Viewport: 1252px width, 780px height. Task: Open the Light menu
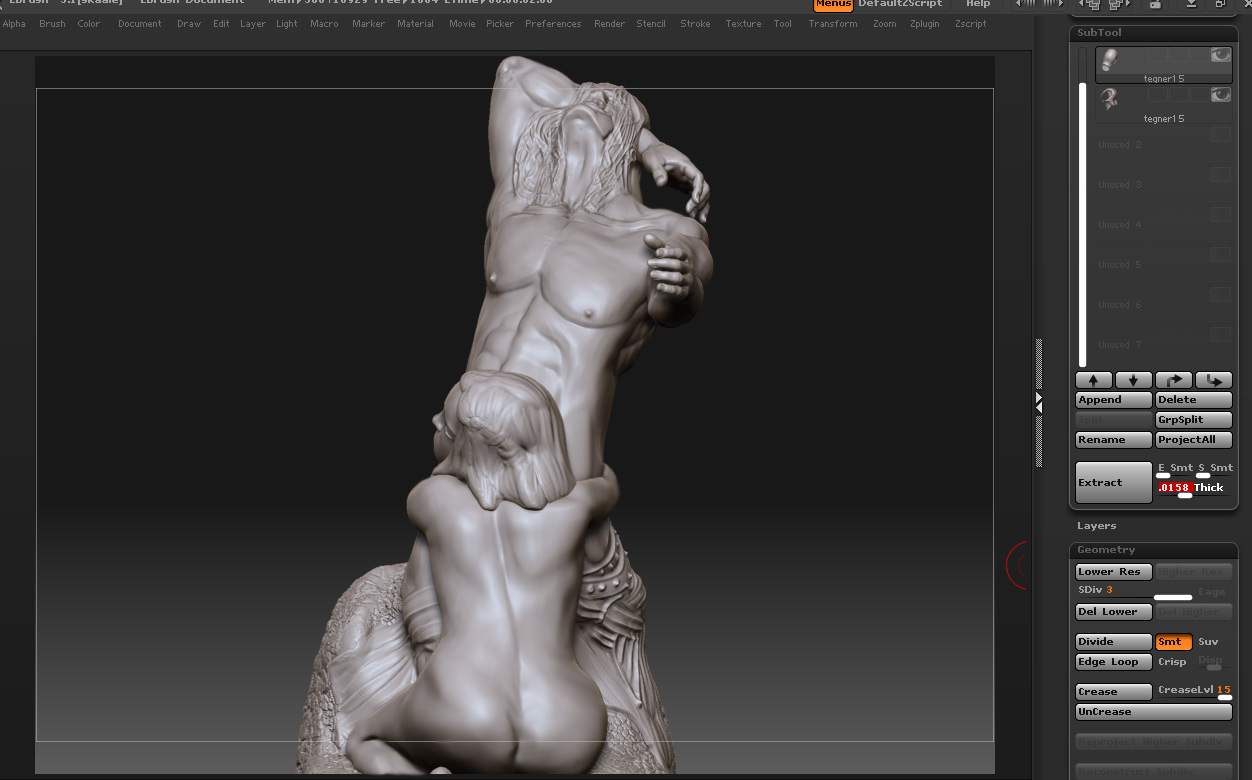(x=287, y=24)
